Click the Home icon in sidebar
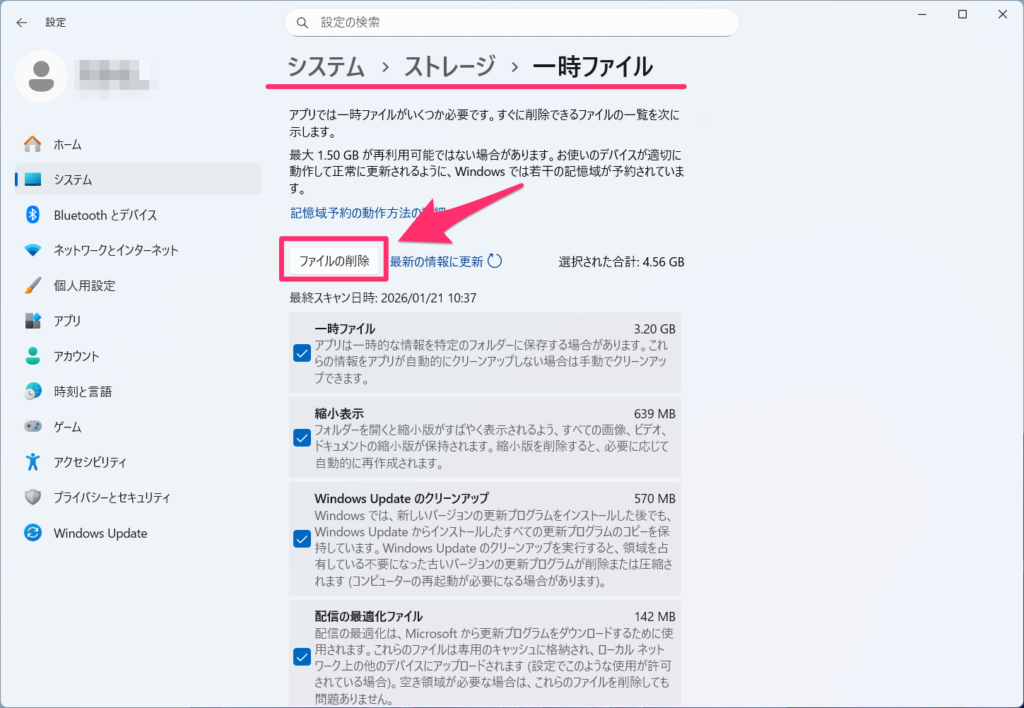Viewport: 1024px width, 708px height. point(33,144)
